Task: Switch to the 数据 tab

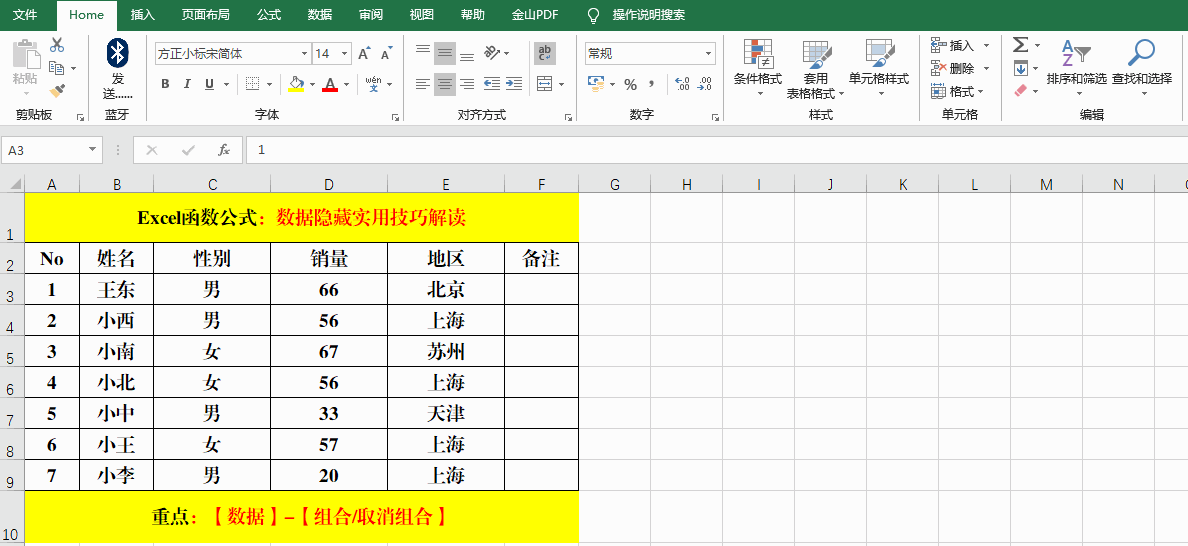Action: (x=320, y=15)
